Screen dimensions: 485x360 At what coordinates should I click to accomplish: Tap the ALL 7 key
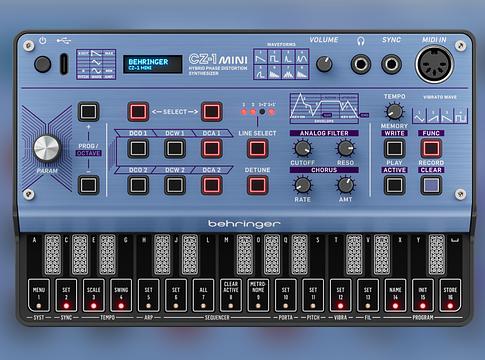click(x=203, y=295)
